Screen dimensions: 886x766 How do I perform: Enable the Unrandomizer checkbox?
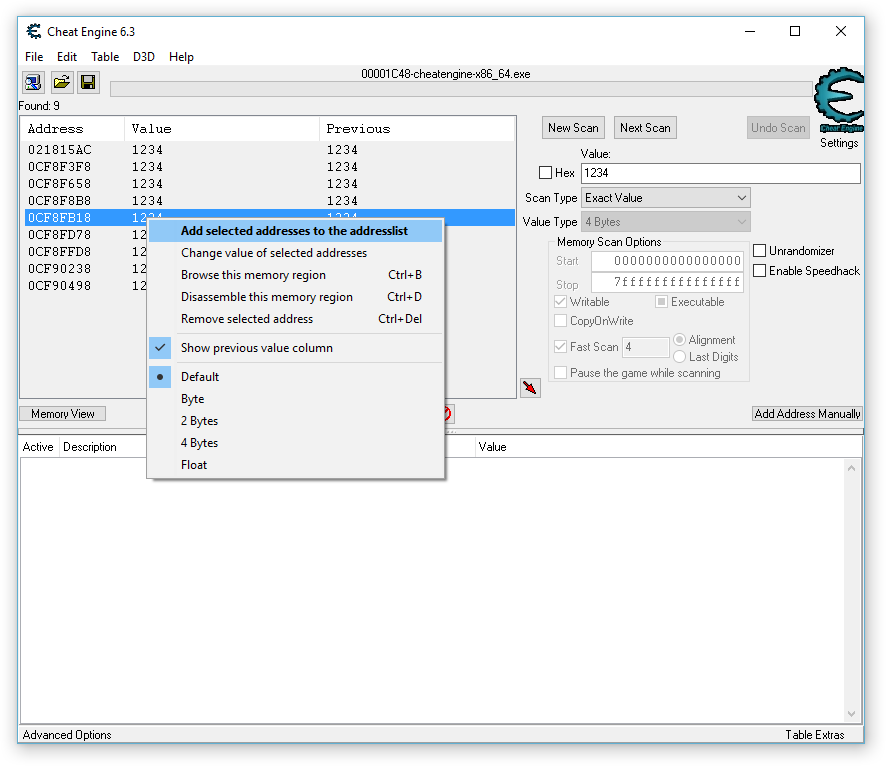(760, 250)
